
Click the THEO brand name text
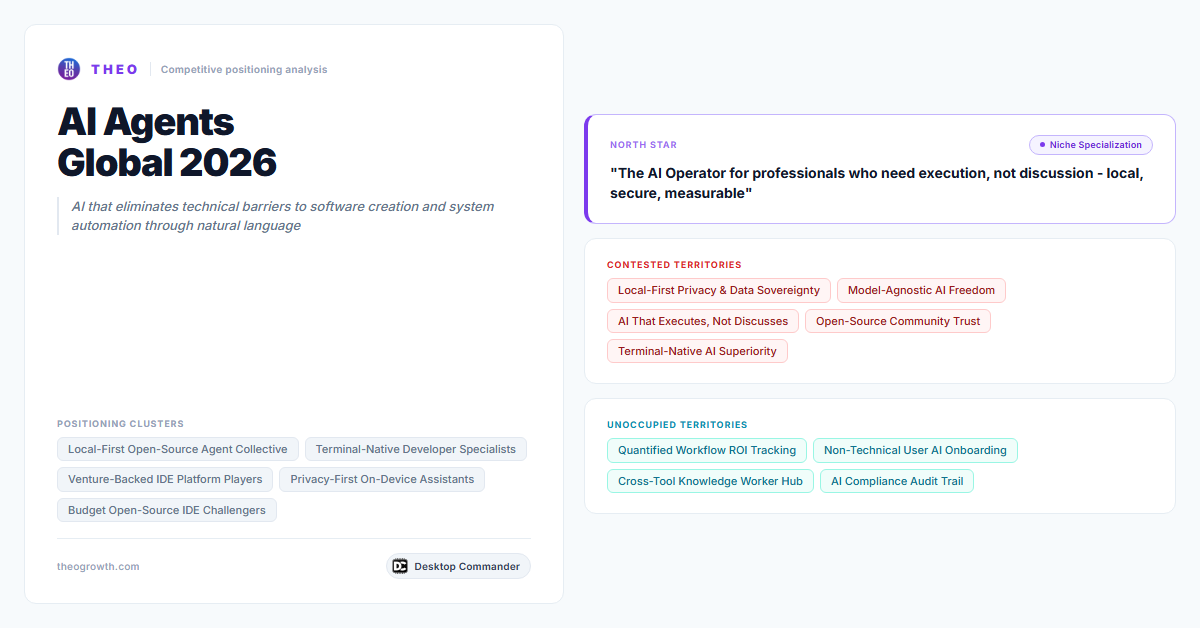click(x=115, y=69)
